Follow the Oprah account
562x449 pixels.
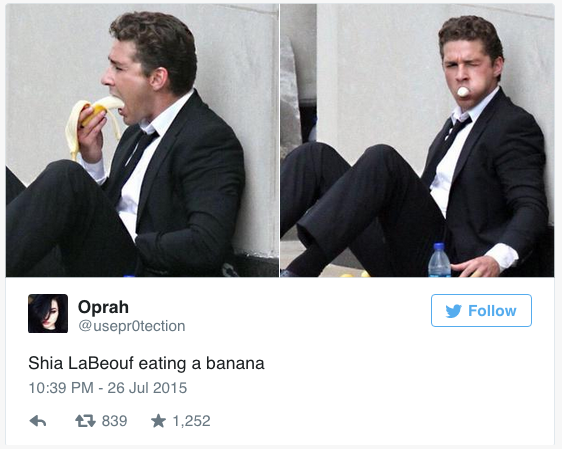pyautogui.click(x=481, y=311)
